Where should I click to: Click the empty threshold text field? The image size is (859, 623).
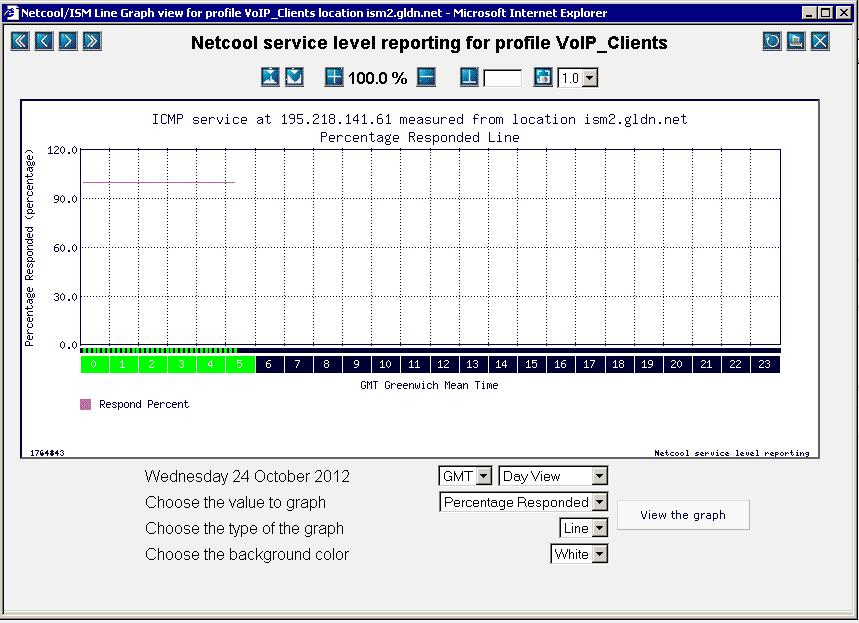(x=502, y=78)
